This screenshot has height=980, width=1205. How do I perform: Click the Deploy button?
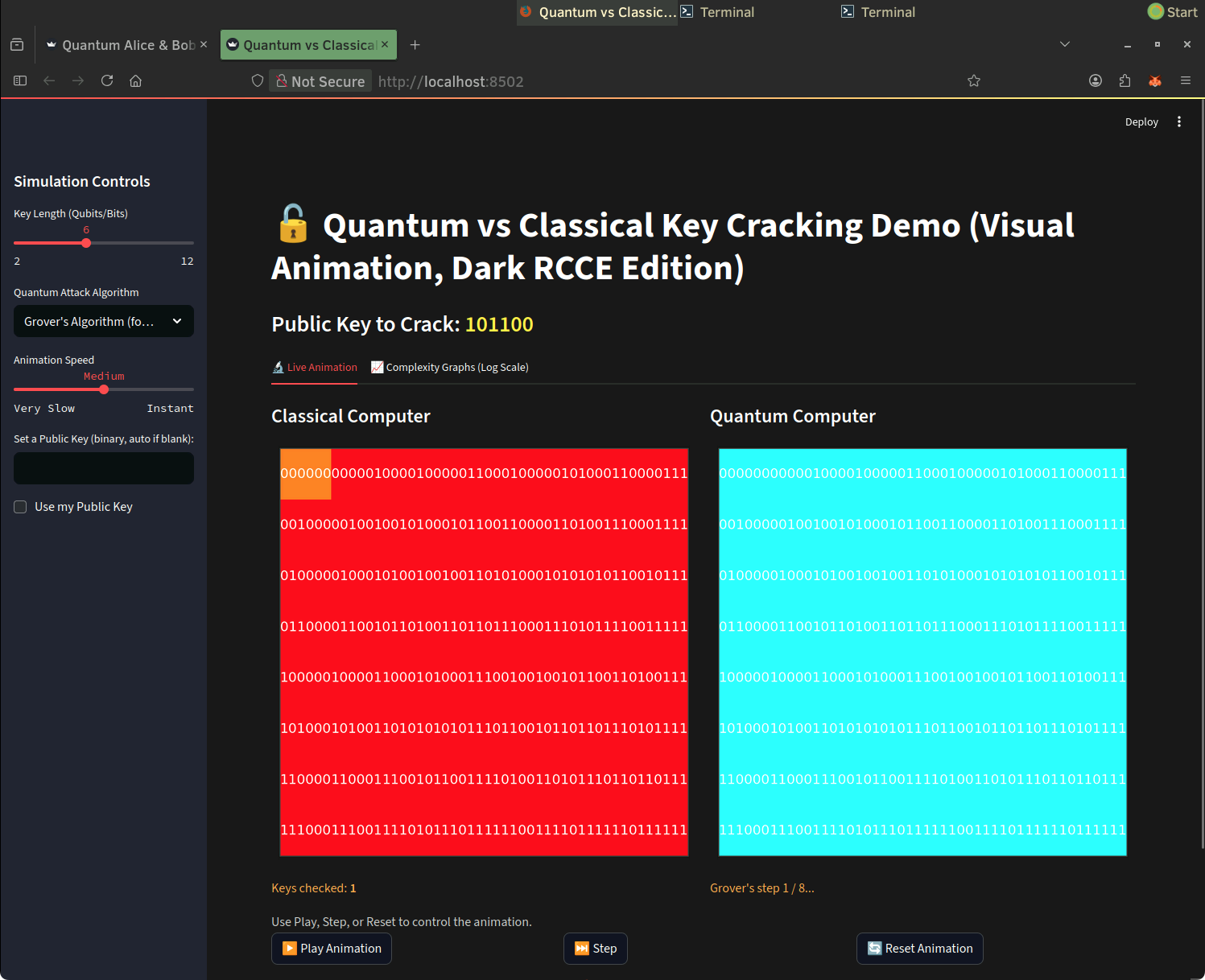[1141, 121]
